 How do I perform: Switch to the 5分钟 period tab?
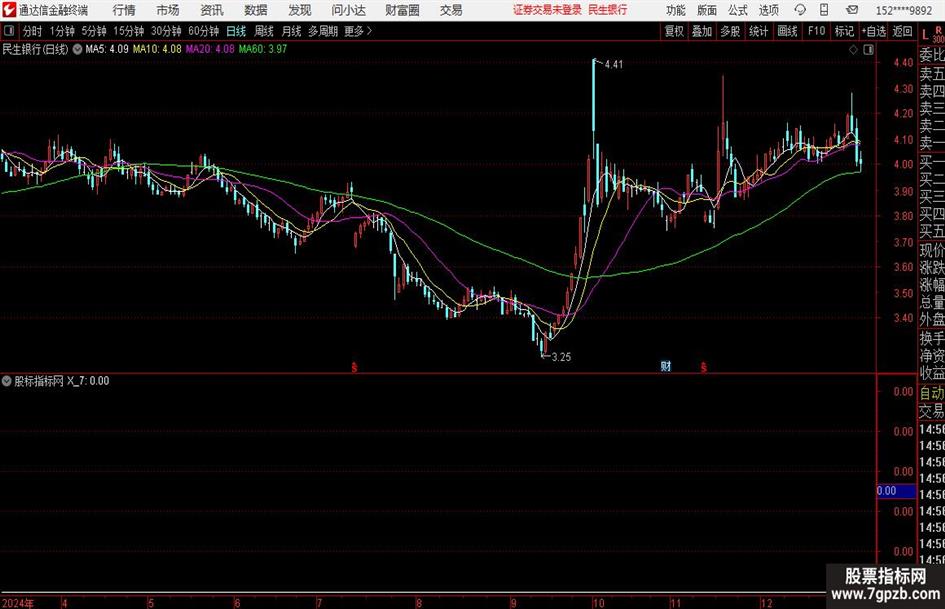(94, 31)
